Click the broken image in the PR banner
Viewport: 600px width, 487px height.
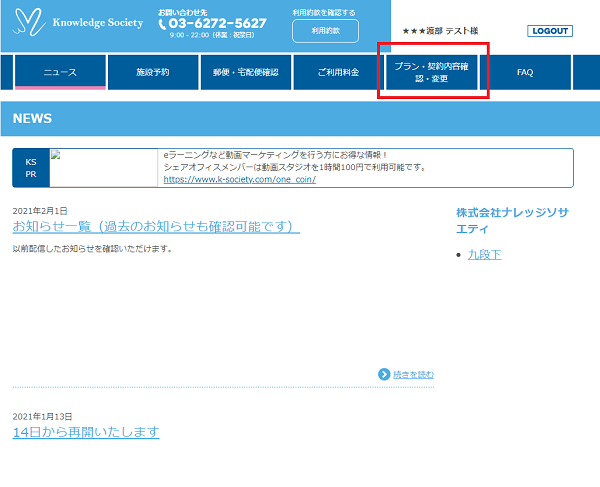pos(57,156)
